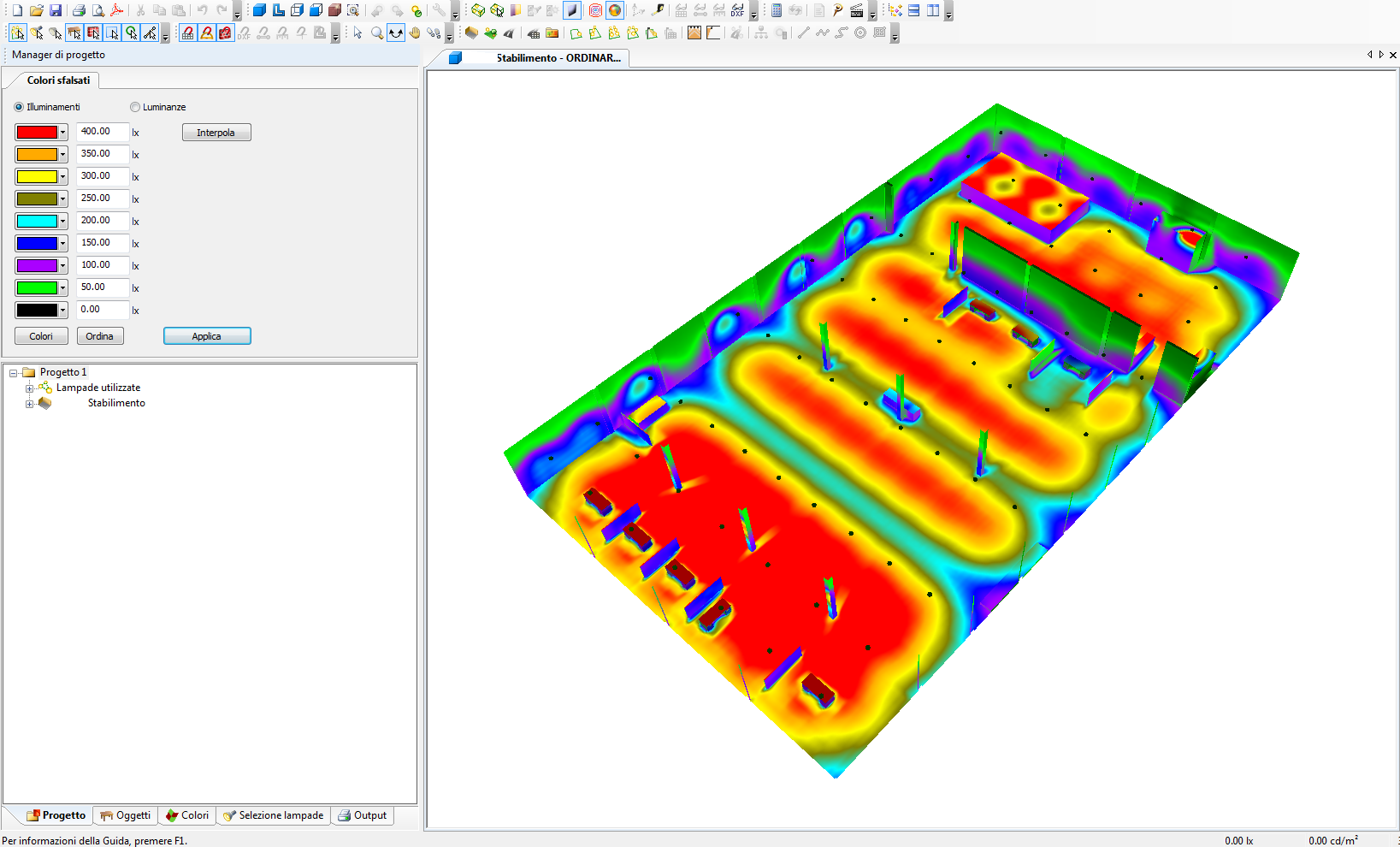Select the Luminanze radio button
This screenshot has width=1400, height=847.
tap(135, 107)
